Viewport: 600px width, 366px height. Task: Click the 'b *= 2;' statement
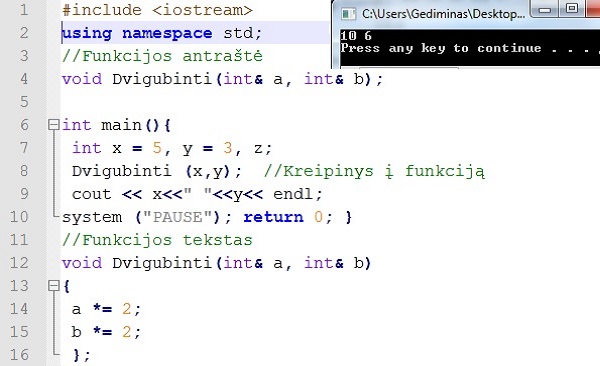[x=106, y=332]
